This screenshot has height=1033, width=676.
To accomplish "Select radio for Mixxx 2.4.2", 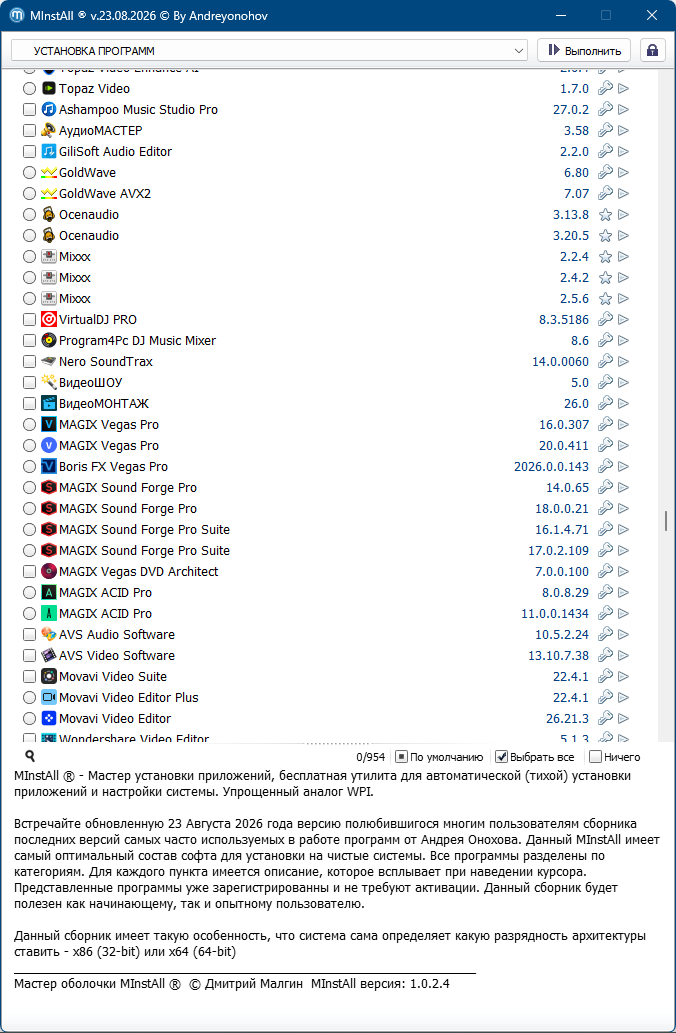I will click(30, 277).
